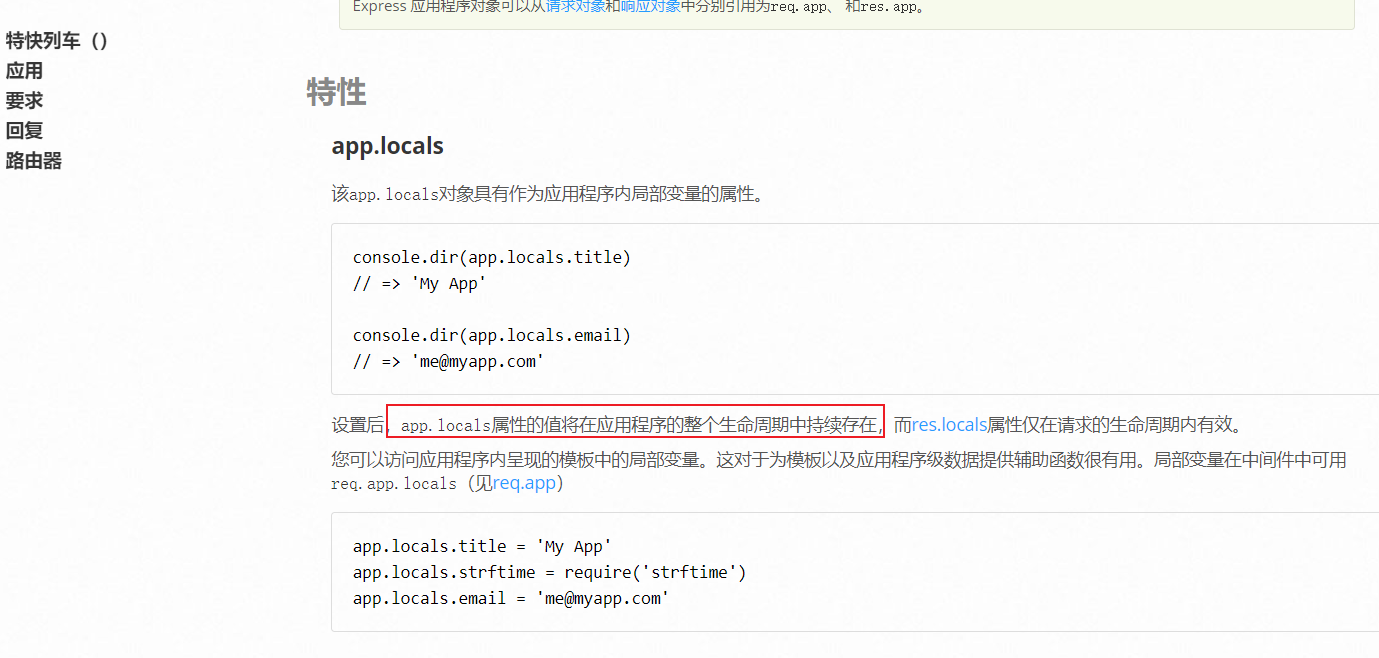Follow the 请求对象 link
Image resolution: width=1379 pixels, height=658 pixels.
coord(575,6)
